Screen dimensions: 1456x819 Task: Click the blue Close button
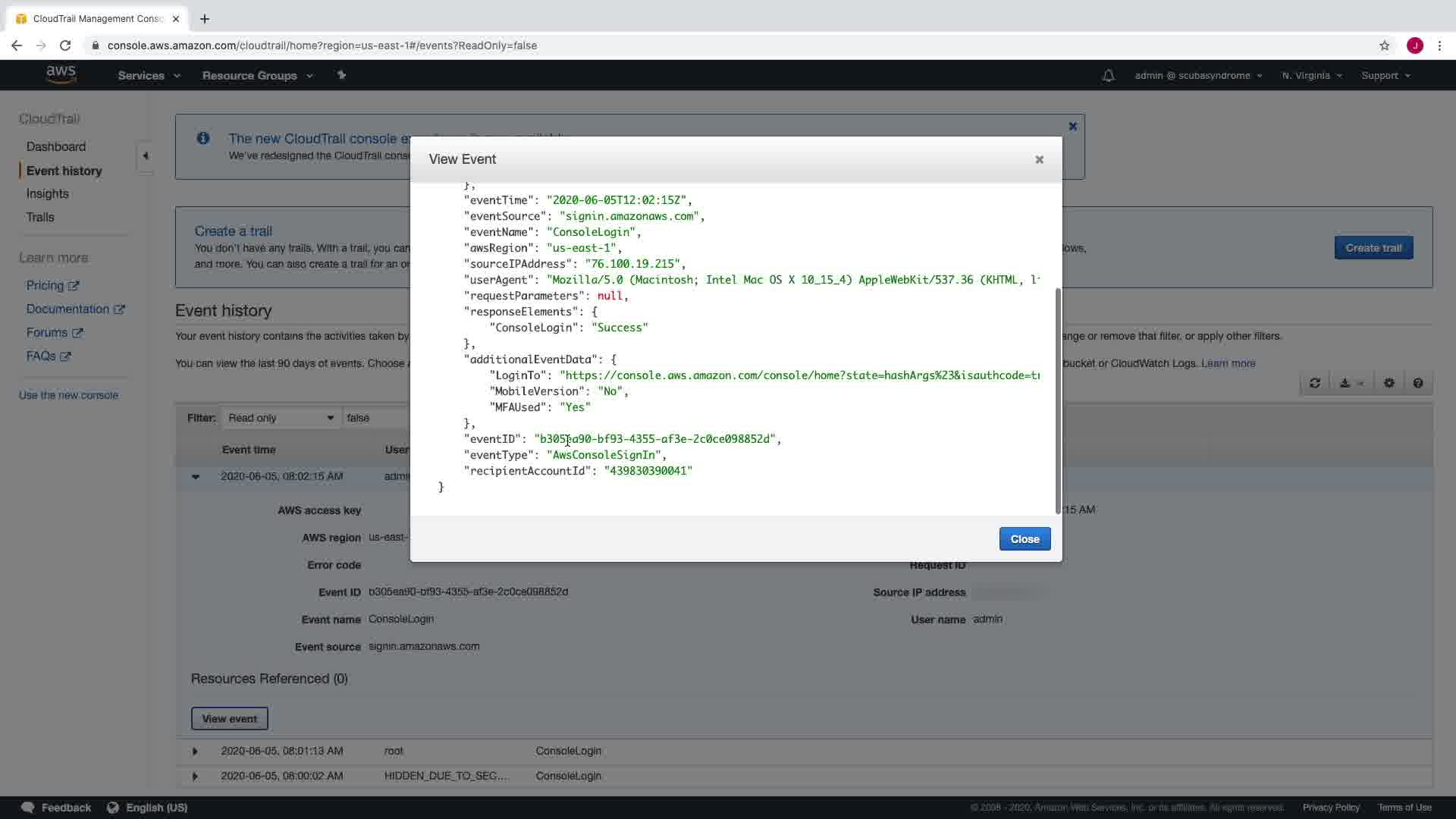1025,539
